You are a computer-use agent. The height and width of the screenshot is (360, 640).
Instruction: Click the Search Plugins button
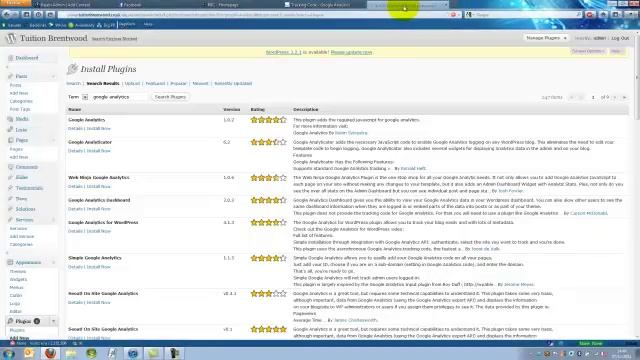[170, 97]
